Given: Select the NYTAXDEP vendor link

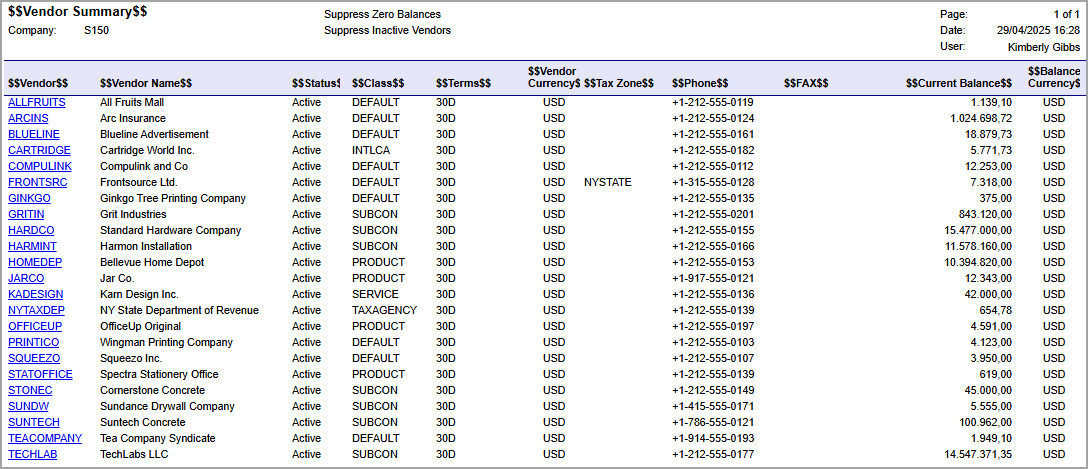Looking at the screenshot, I should (x=36, y=310).
